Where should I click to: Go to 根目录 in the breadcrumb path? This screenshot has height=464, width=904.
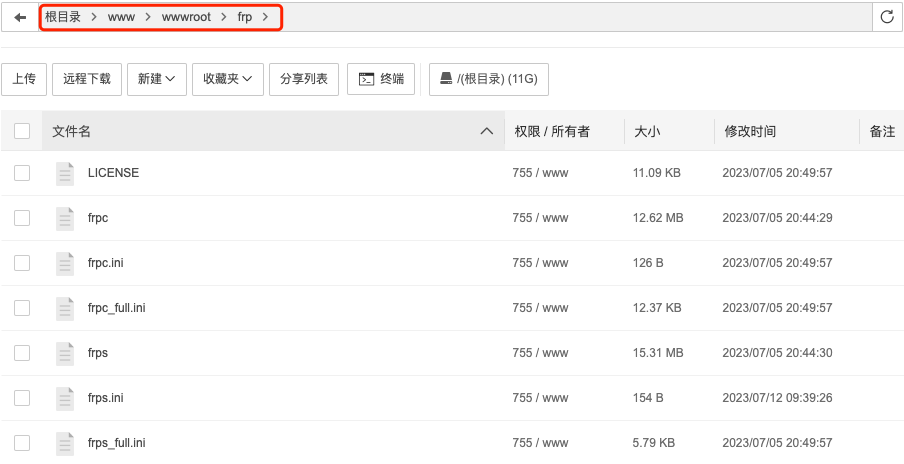click(63, 17)
